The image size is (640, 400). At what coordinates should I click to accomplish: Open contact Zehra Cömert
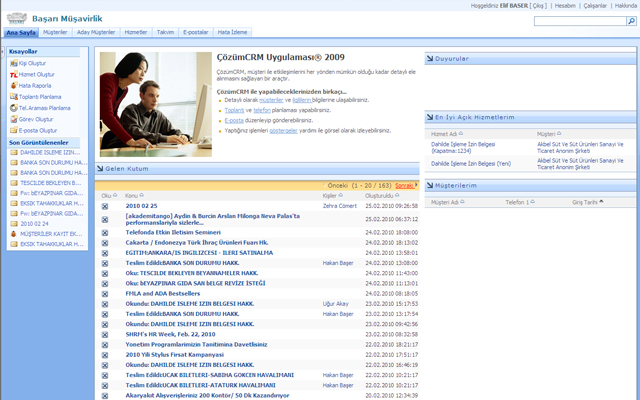(x=340, y=206)
